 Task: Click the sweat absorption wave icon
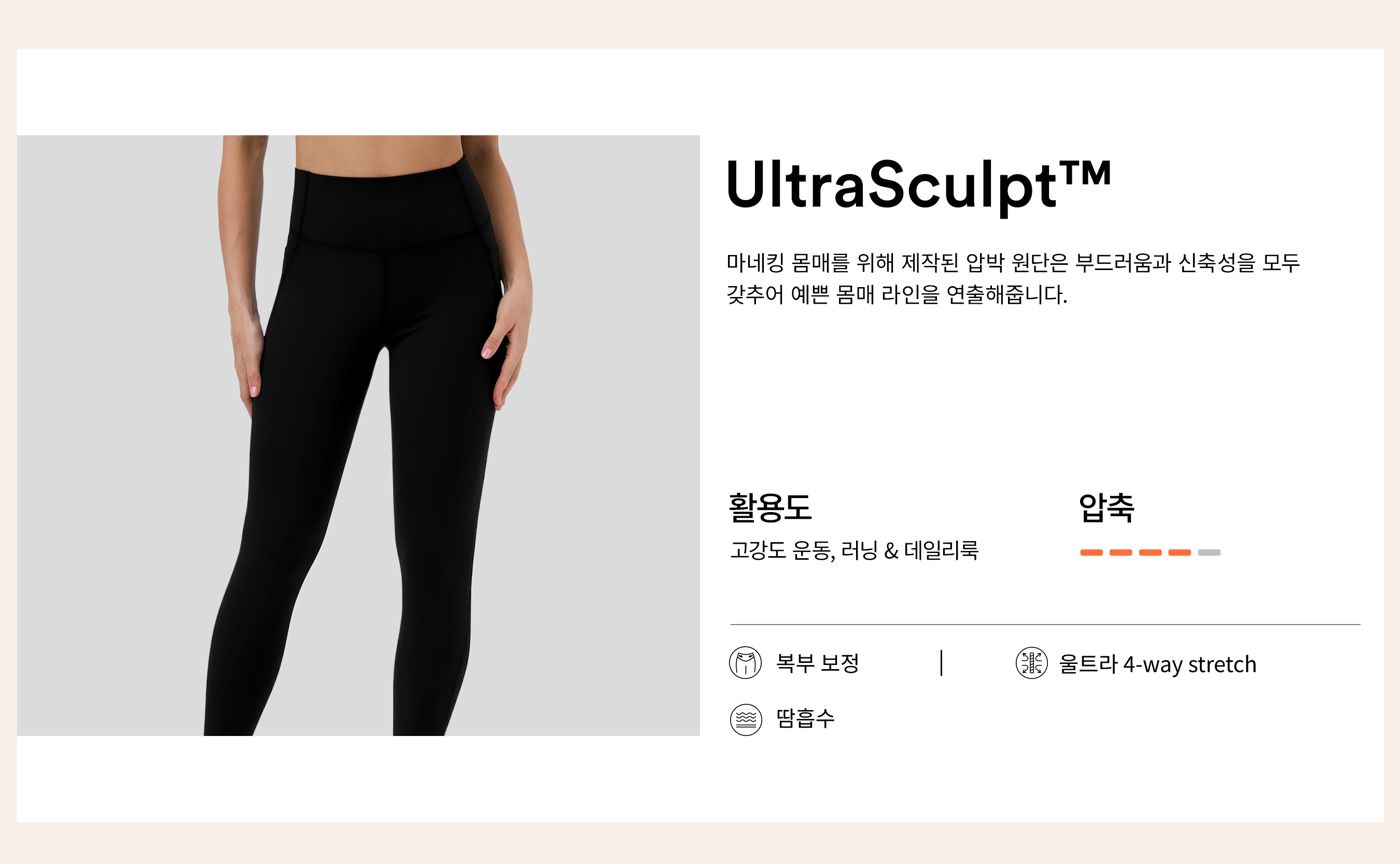tap(745, 719)
